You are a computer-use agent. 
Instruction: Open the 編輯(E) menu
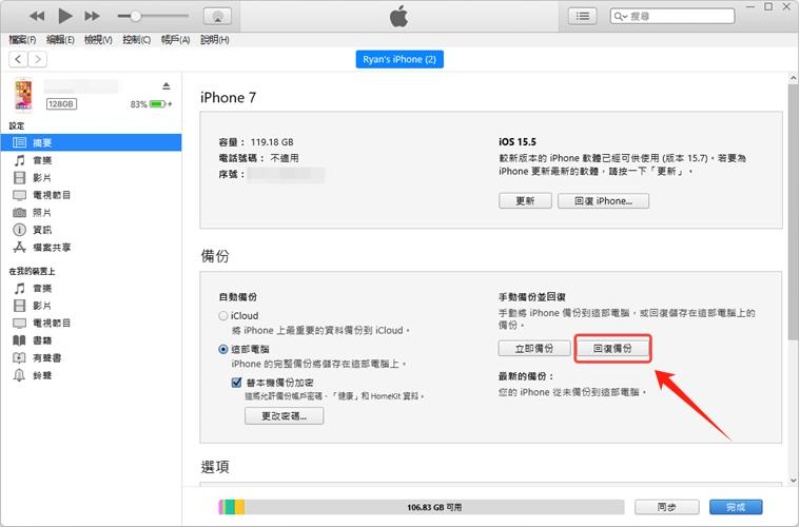(60, 39)
